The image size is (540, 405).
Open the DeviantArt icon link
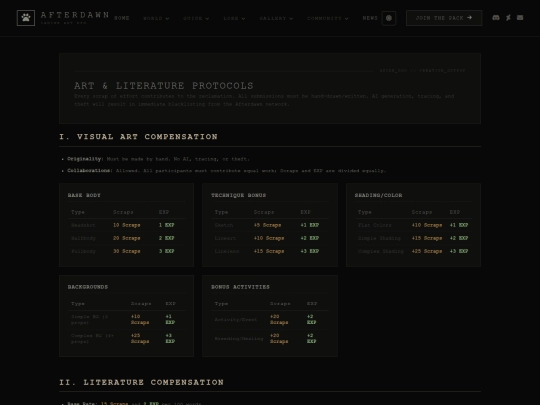click(x=508, y=18)
